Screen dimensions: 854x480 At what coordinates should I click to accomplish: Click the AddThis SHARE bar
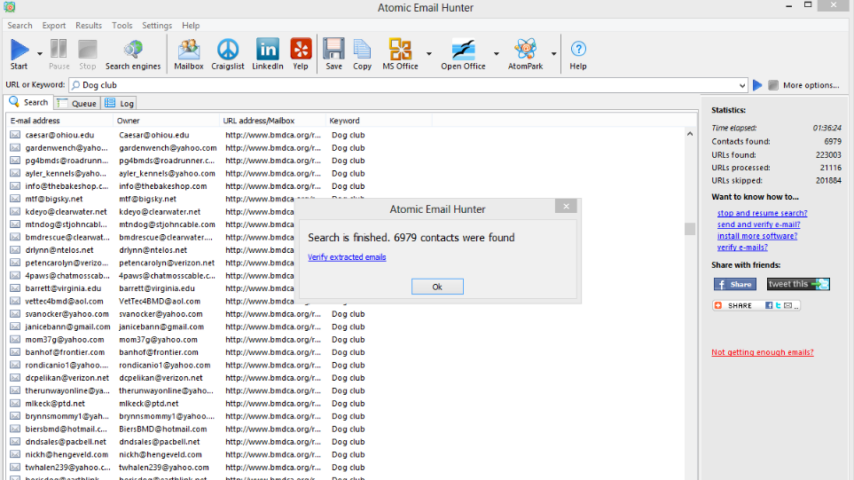756,306
